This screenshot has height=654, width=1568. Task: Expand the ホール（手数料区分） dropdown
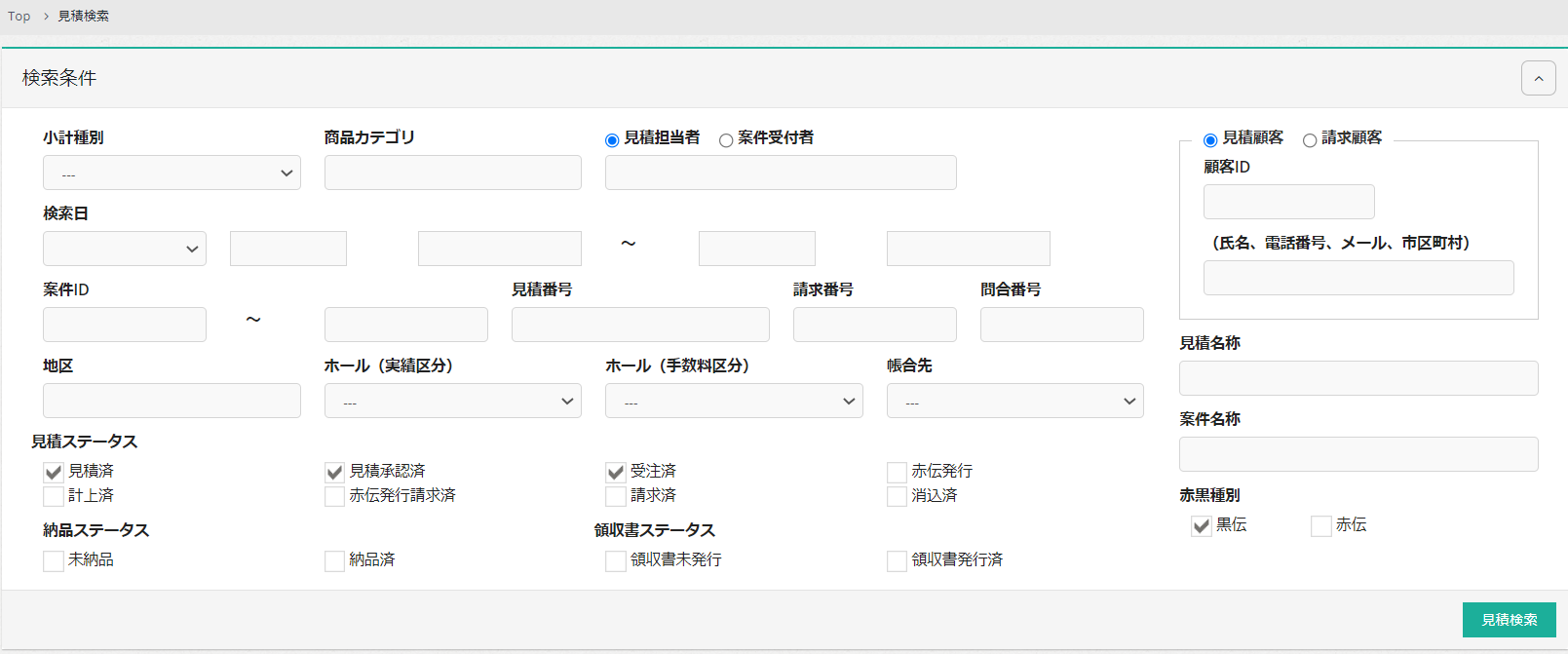[x=733, y=401]
